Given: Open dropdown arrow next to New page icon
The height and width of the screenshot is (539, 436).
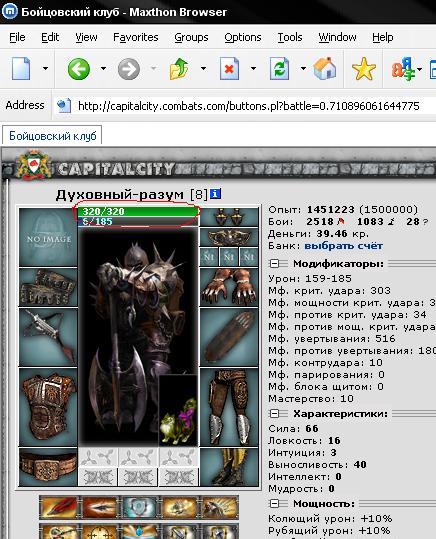Looking at the screenshot, I should pyautogui.click(x=45, y=68).
